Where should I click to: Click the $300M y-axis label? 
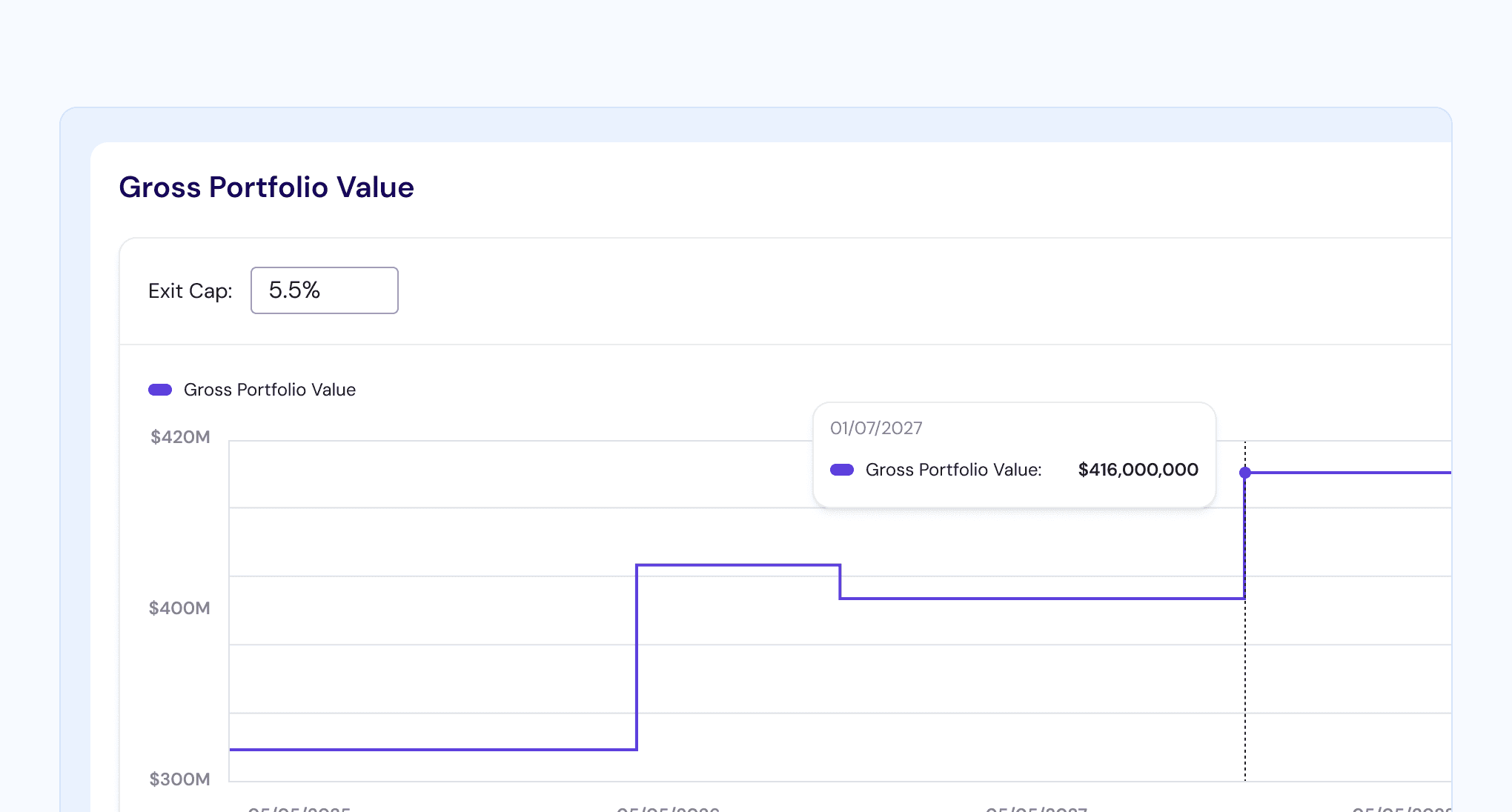179,779
